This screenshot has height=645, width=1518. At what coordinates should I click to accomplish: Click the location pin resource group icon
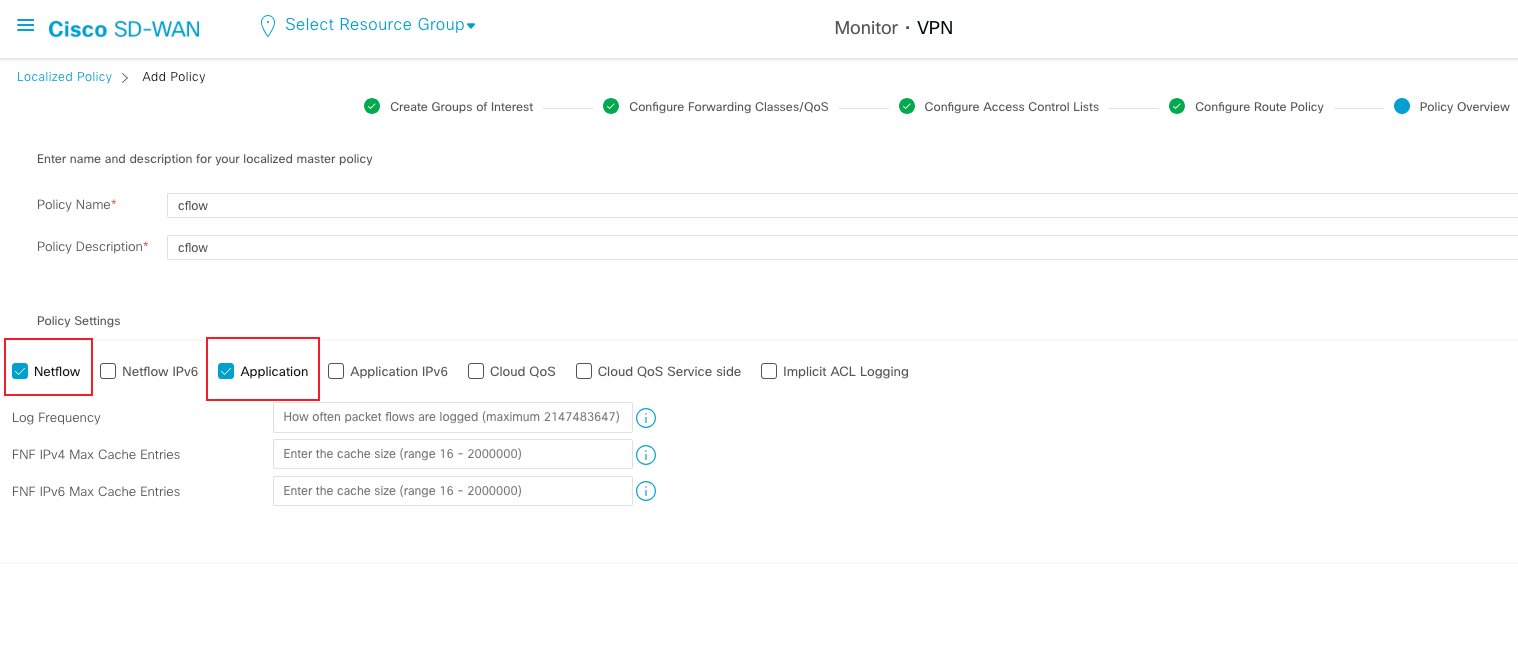[x=267, y=26]
